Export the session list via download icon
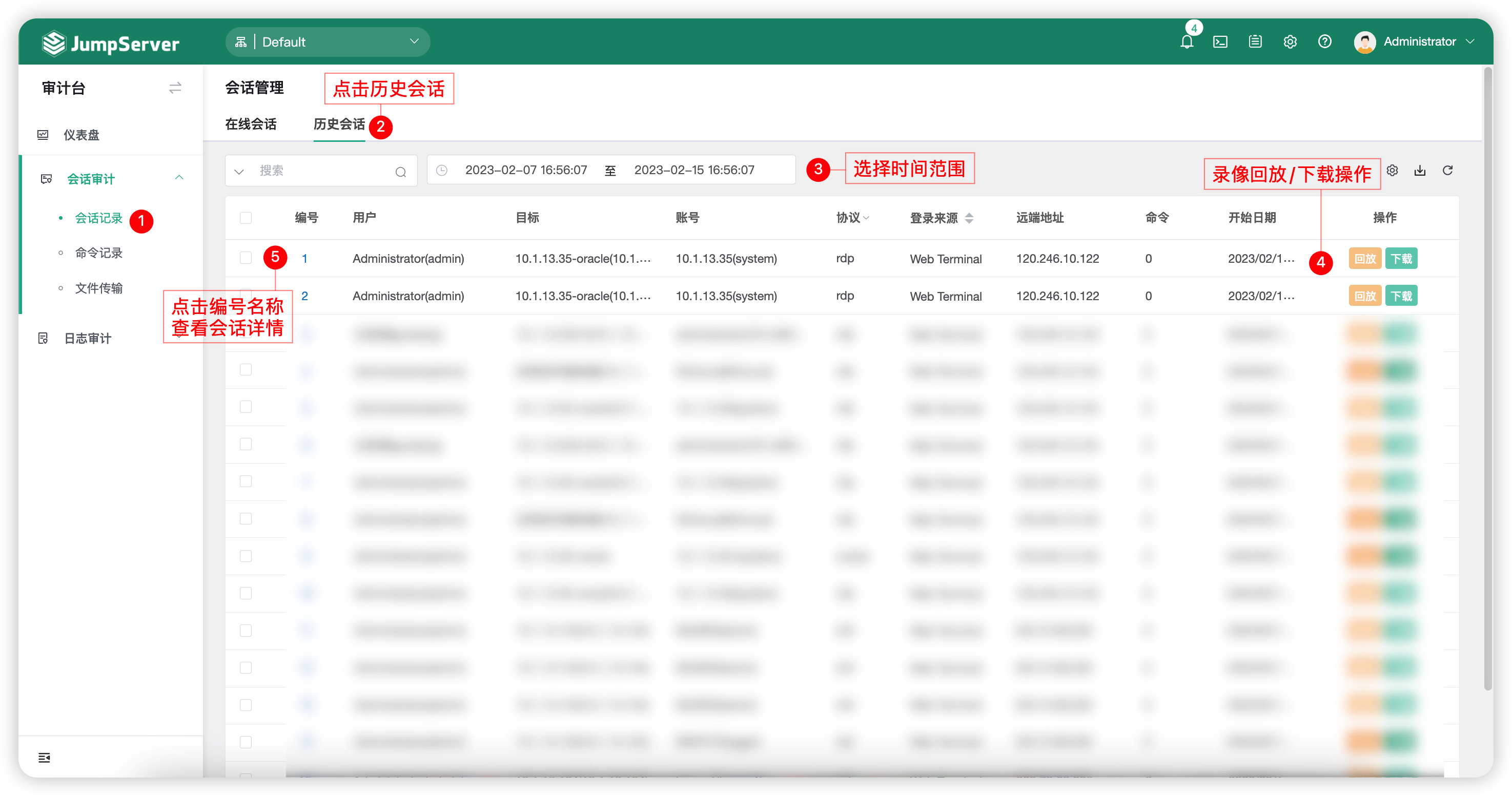The image size is (1512, 796). click(x=1420, y=170)
